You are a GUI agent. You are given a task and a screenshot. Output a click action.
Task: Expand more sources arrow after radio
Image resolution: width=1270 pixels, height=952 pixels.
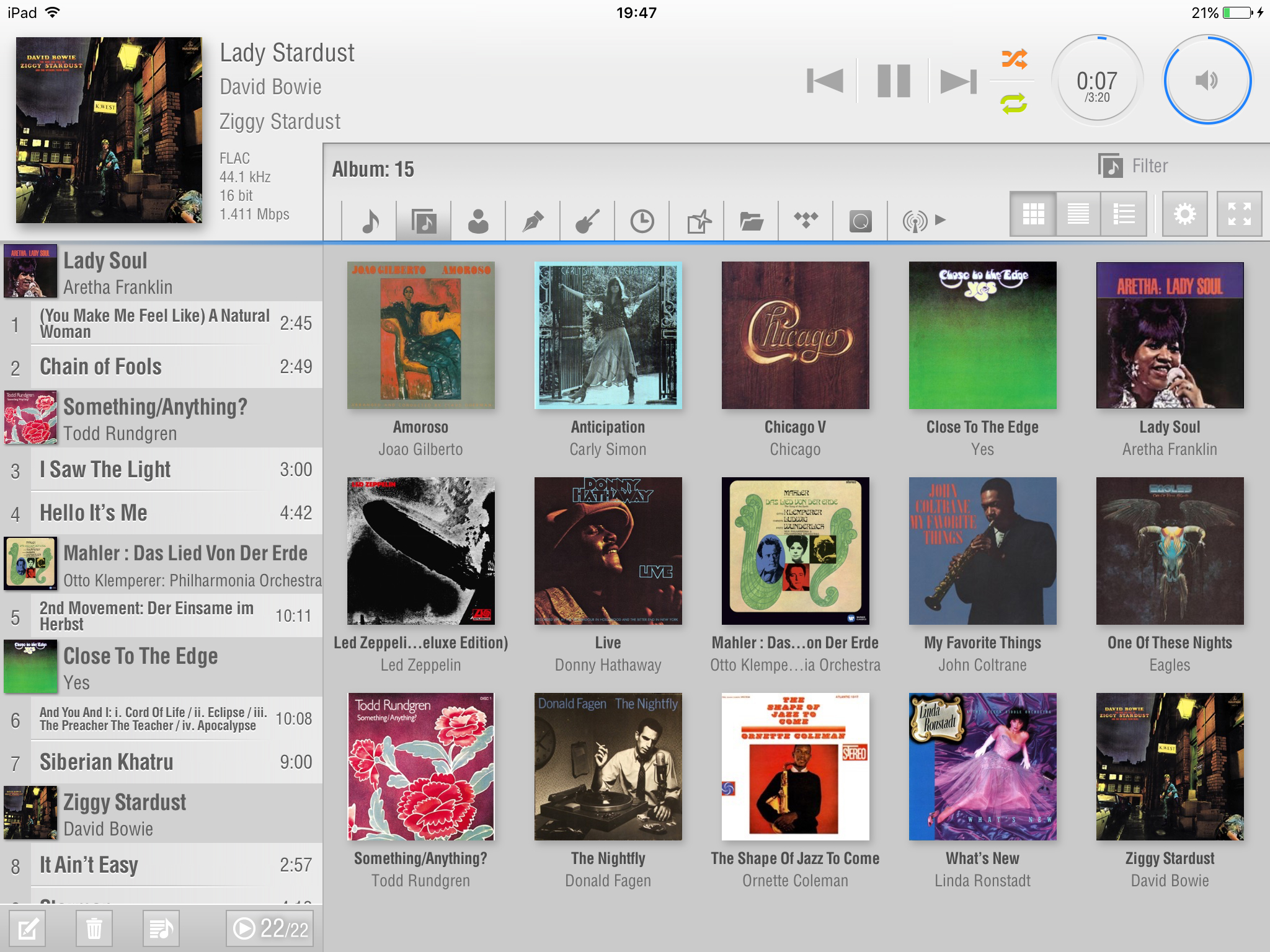tap(941, 219)
